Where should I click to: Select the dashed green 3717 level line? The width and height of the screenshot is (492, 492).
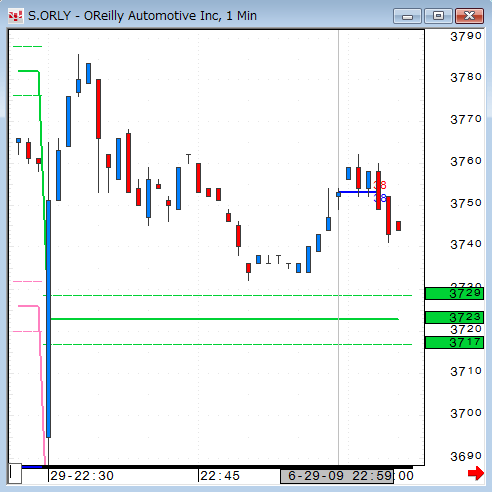tap(228, 344)
